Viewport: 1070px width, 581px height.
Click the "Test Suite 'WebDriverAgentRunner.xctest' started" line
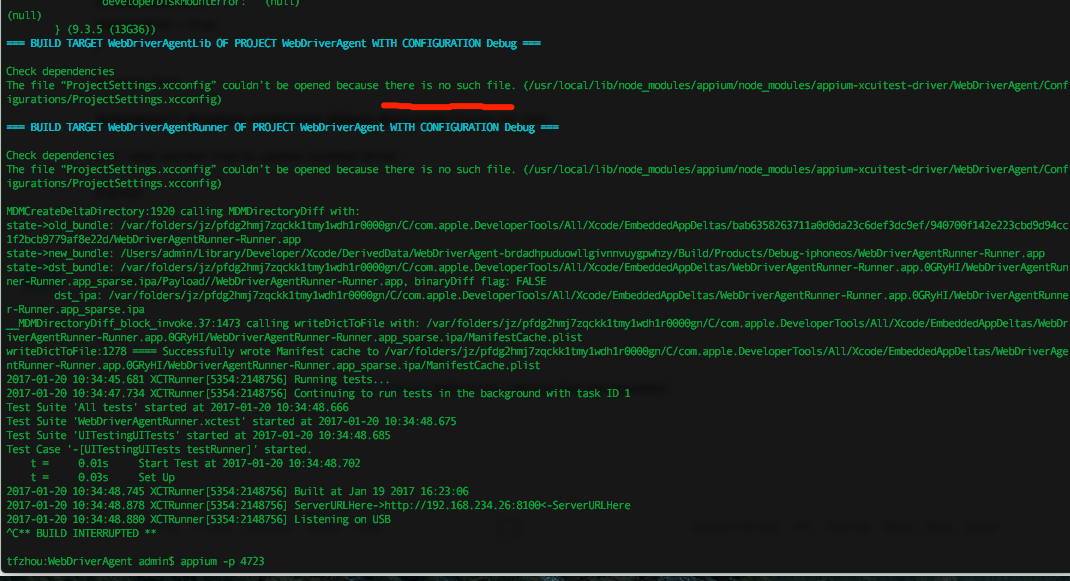tap(231, 421)
